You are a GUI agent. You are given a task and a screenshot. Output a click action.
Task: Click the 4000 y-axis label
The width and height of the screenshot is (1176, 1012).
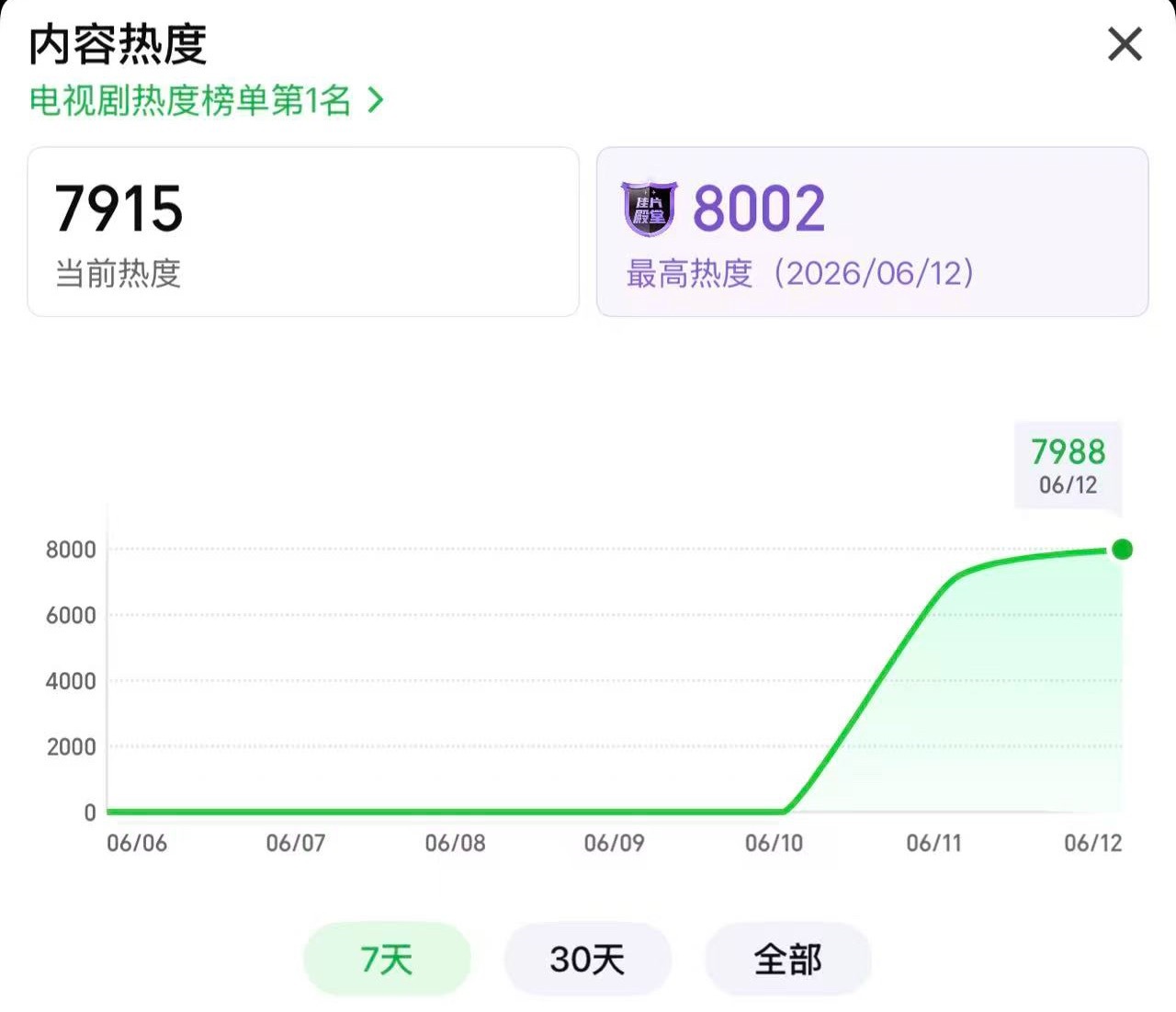point(71,681)
